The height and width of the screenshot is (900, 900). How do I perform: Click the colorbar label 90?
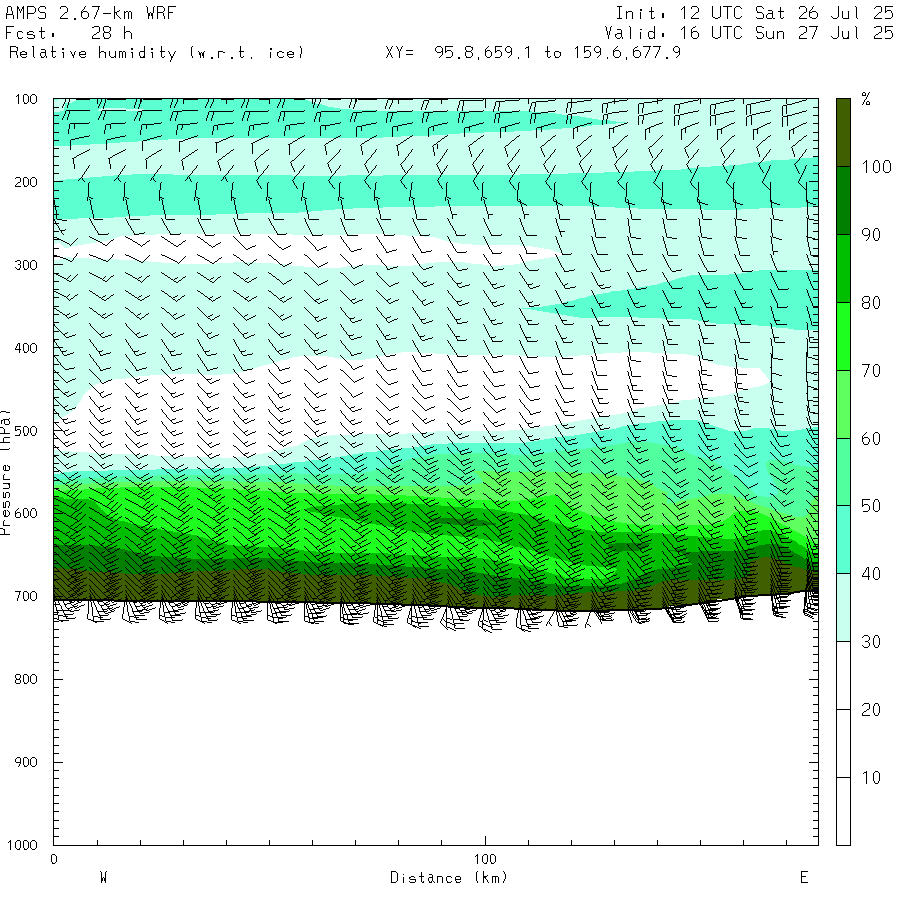[x=871, y=235]
